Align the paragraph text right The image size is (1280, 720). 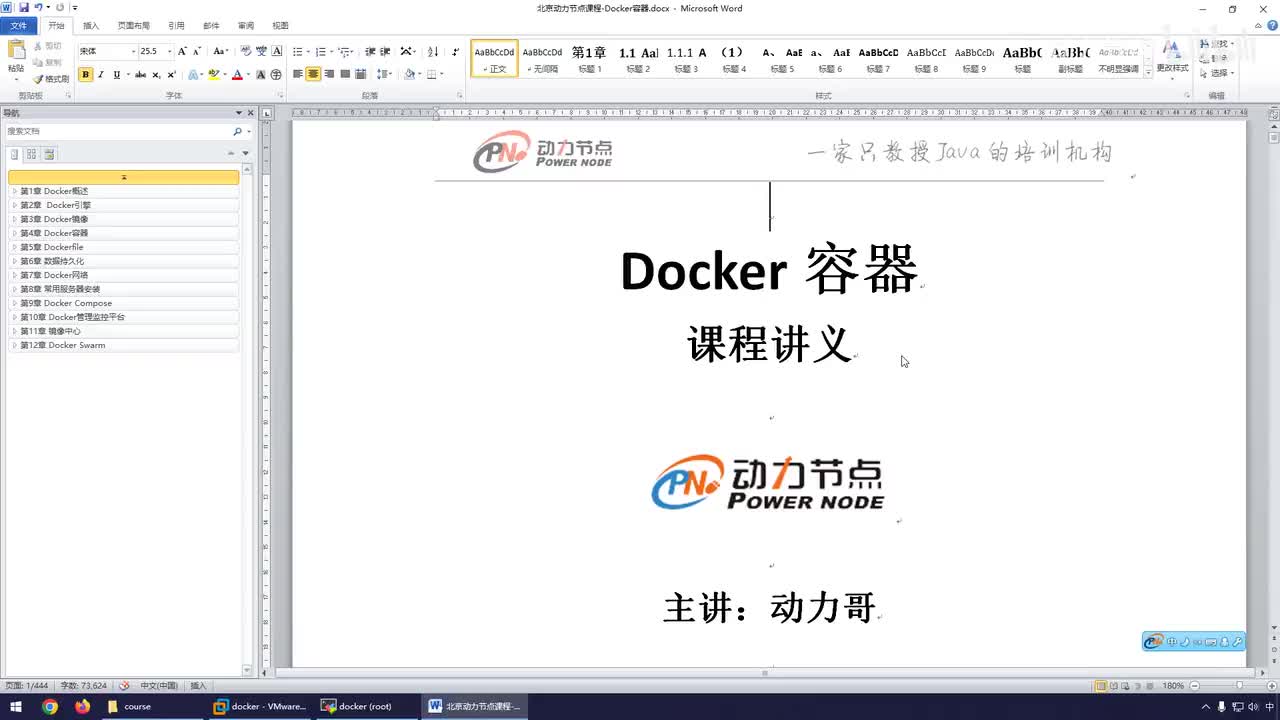(329, 75)
